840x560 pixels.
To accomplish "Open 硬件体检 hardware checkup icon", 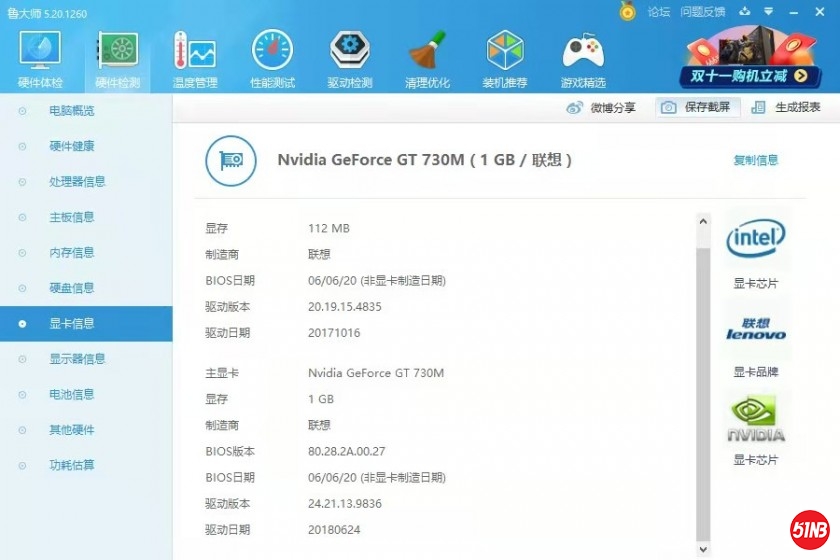I will (40, 58).
